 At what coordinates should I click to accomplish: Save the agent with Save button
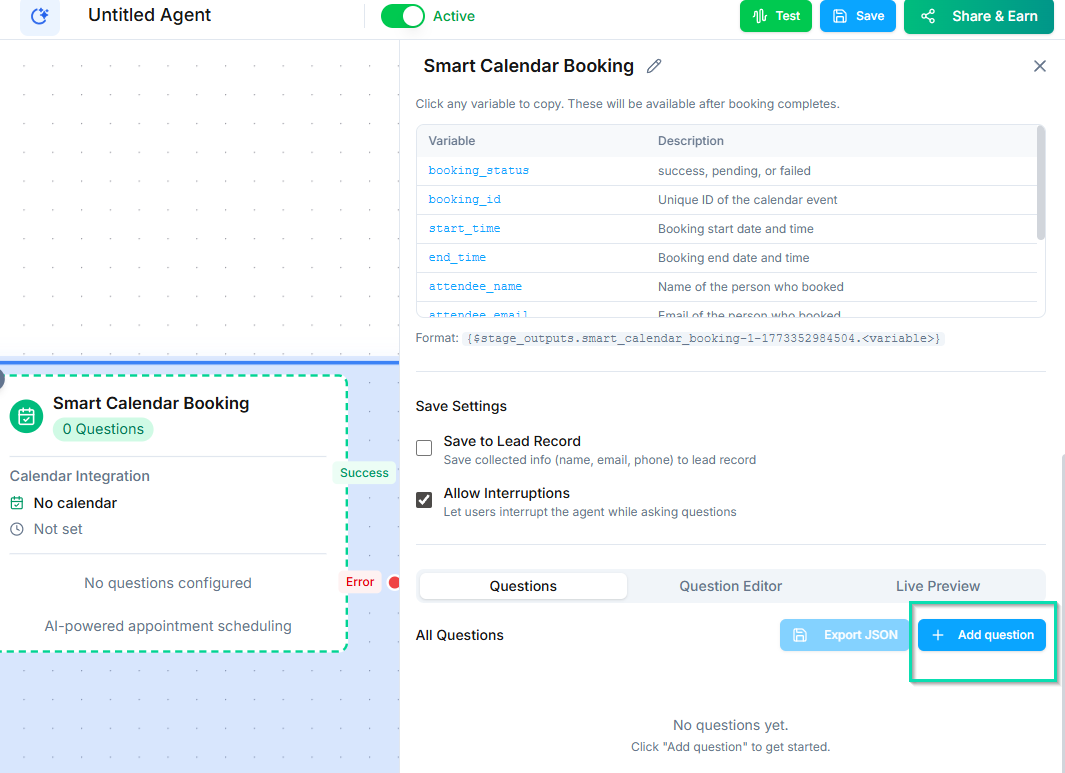[x=857, y=16]
